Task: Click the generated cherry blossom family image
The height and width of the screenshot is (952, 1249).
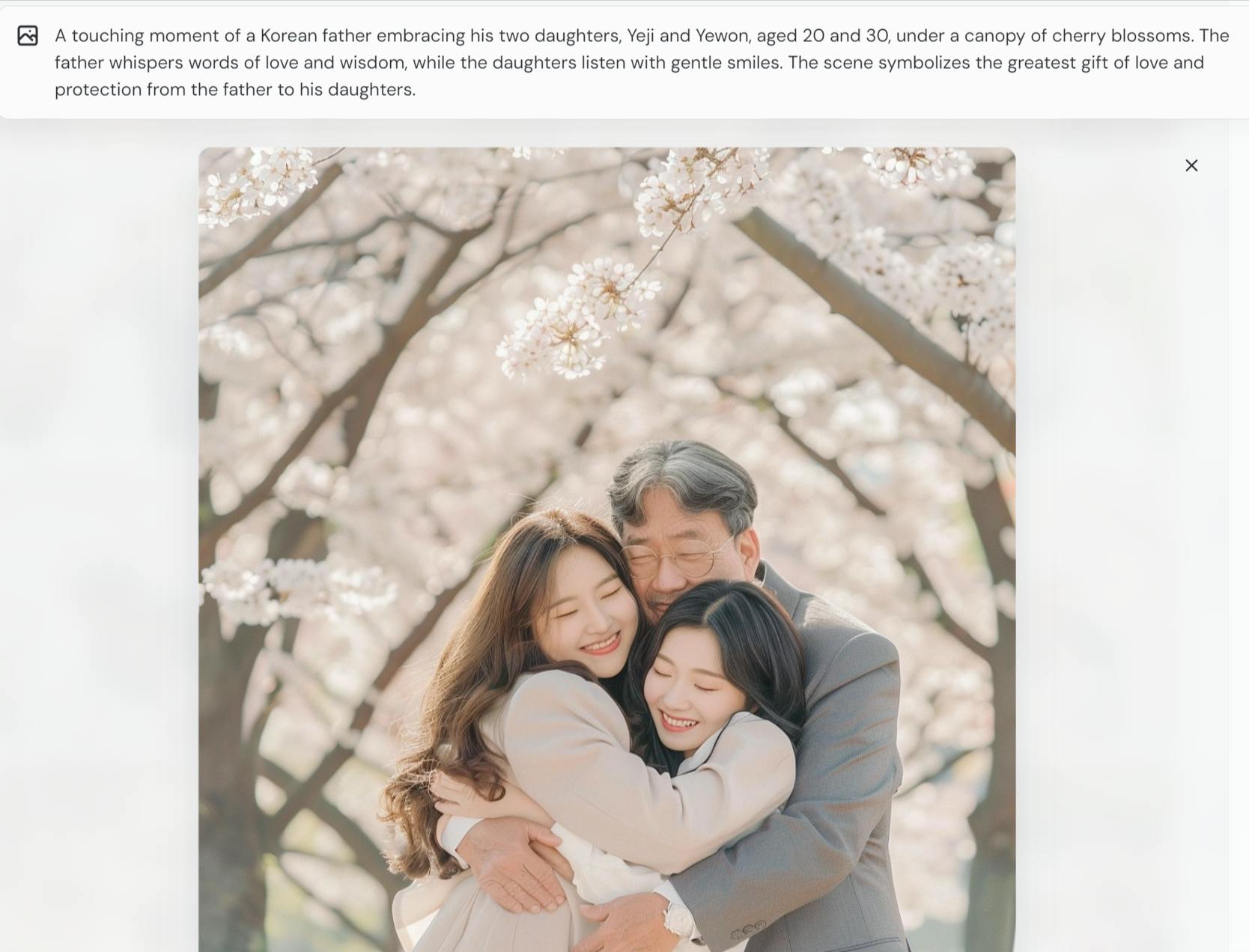Action: (x=607, y=549)
